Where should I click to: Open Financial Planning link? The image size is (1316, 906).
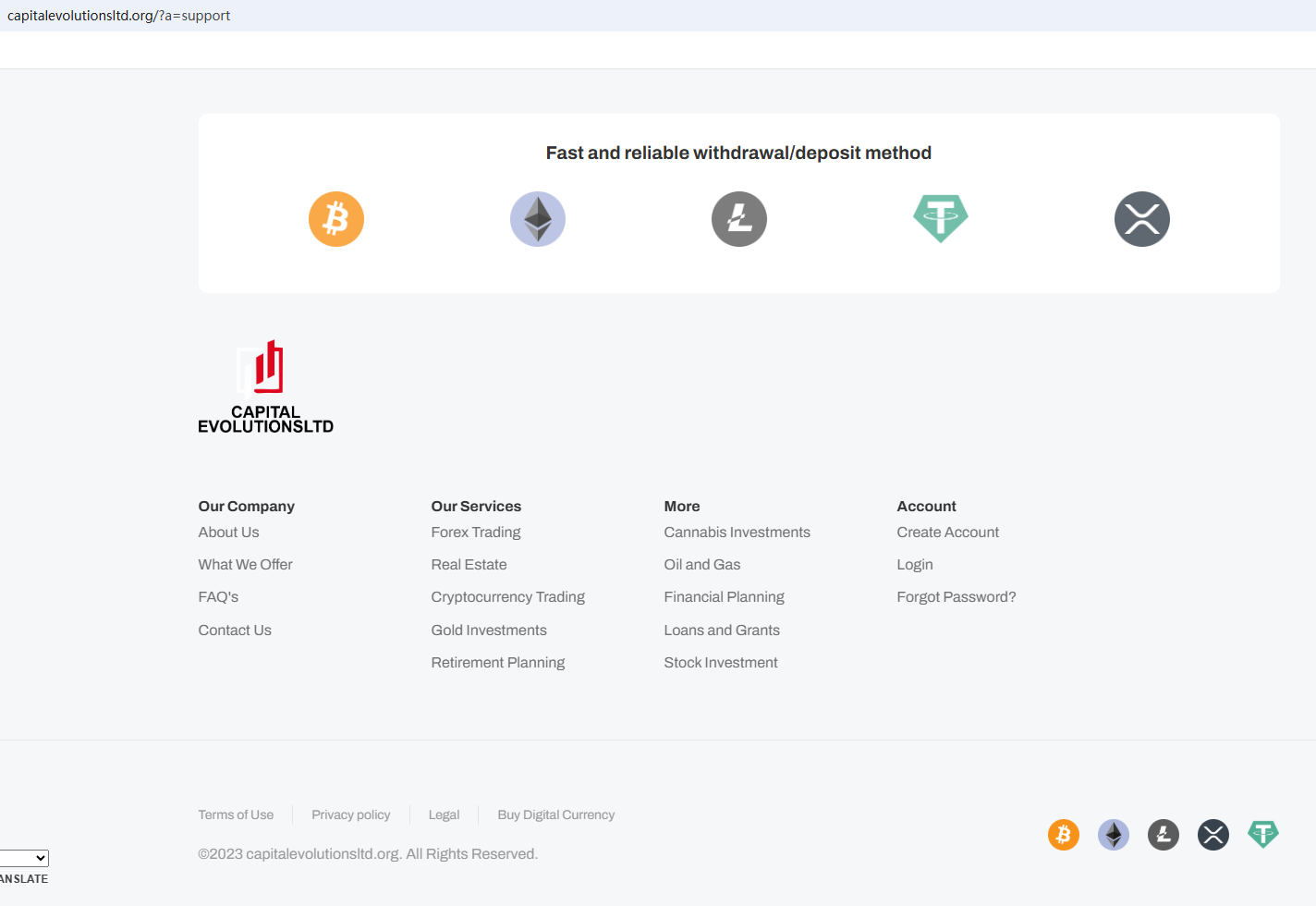tap(724, 597)
